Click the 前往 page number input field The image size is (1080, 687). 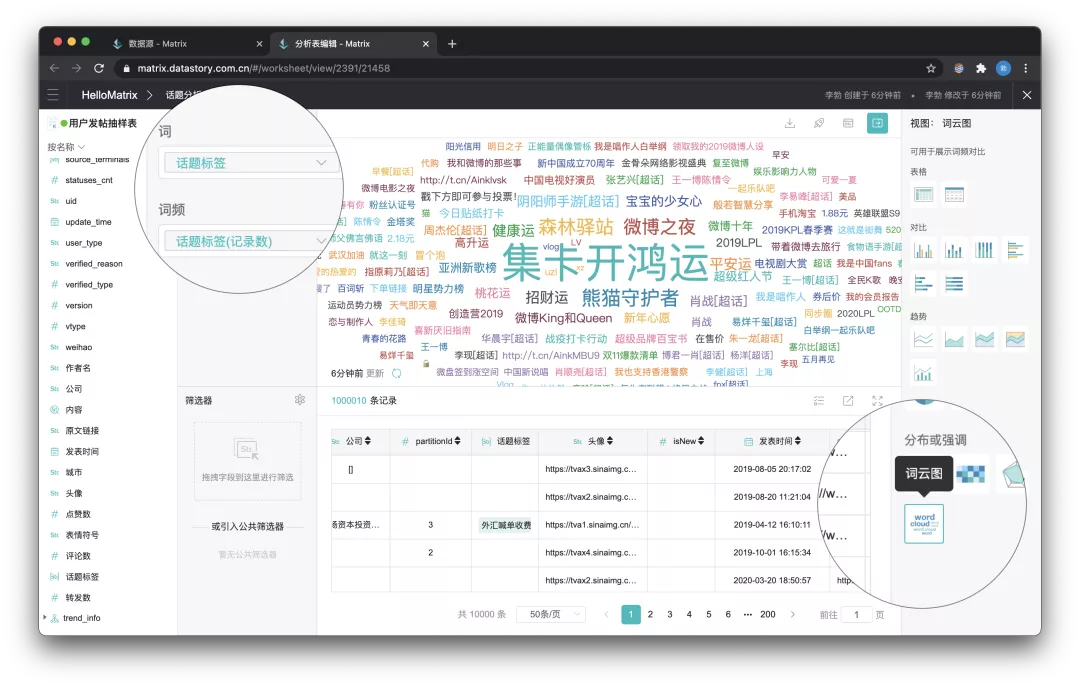click(856, 615)
